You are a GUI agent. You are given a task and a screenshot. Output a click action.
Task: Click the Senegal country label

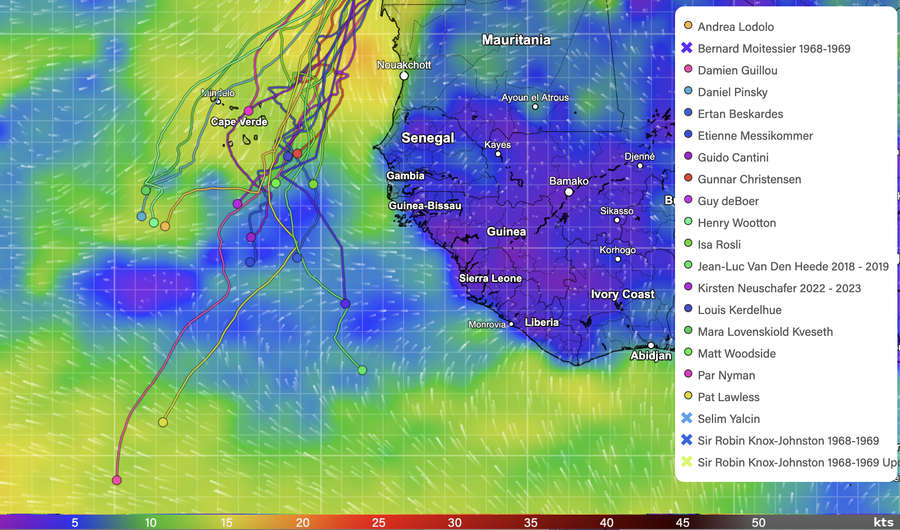pos(428,138)
